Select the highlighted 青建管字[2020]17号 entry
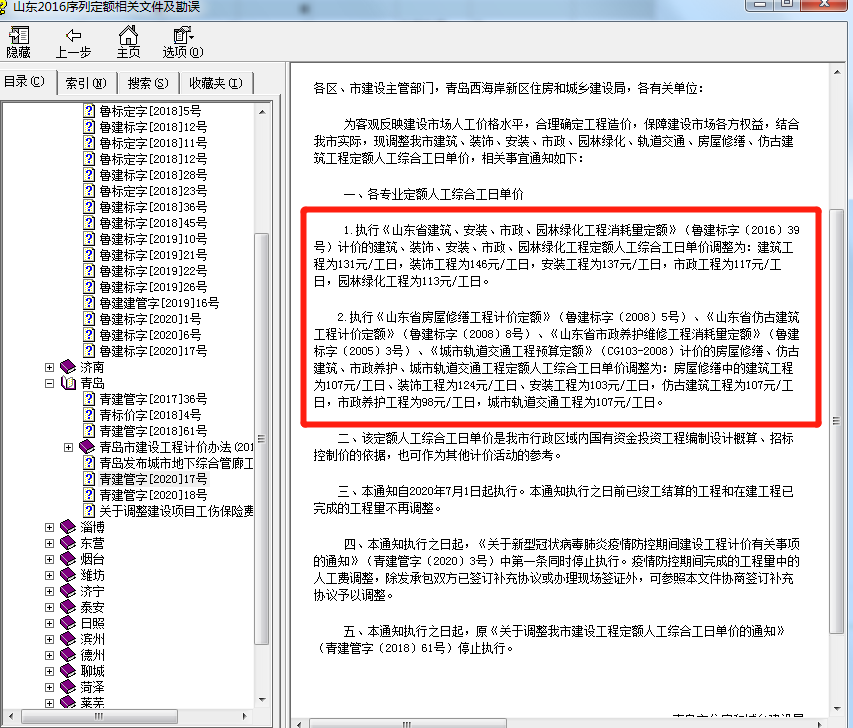853x728 pixels. 153,479
